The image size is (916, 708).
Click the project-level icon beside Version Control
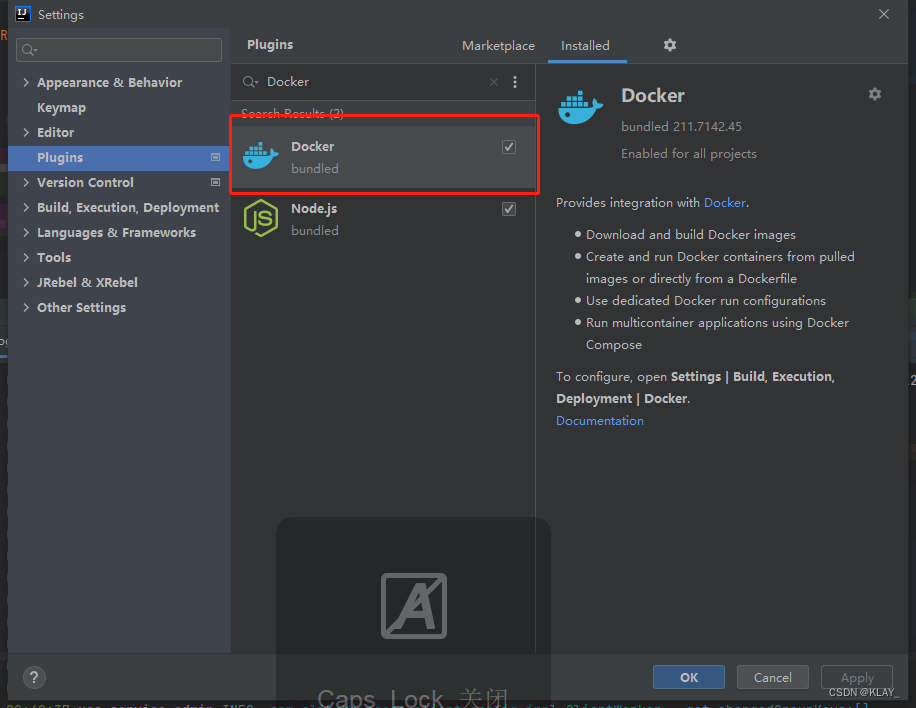[x=215, y=182]
